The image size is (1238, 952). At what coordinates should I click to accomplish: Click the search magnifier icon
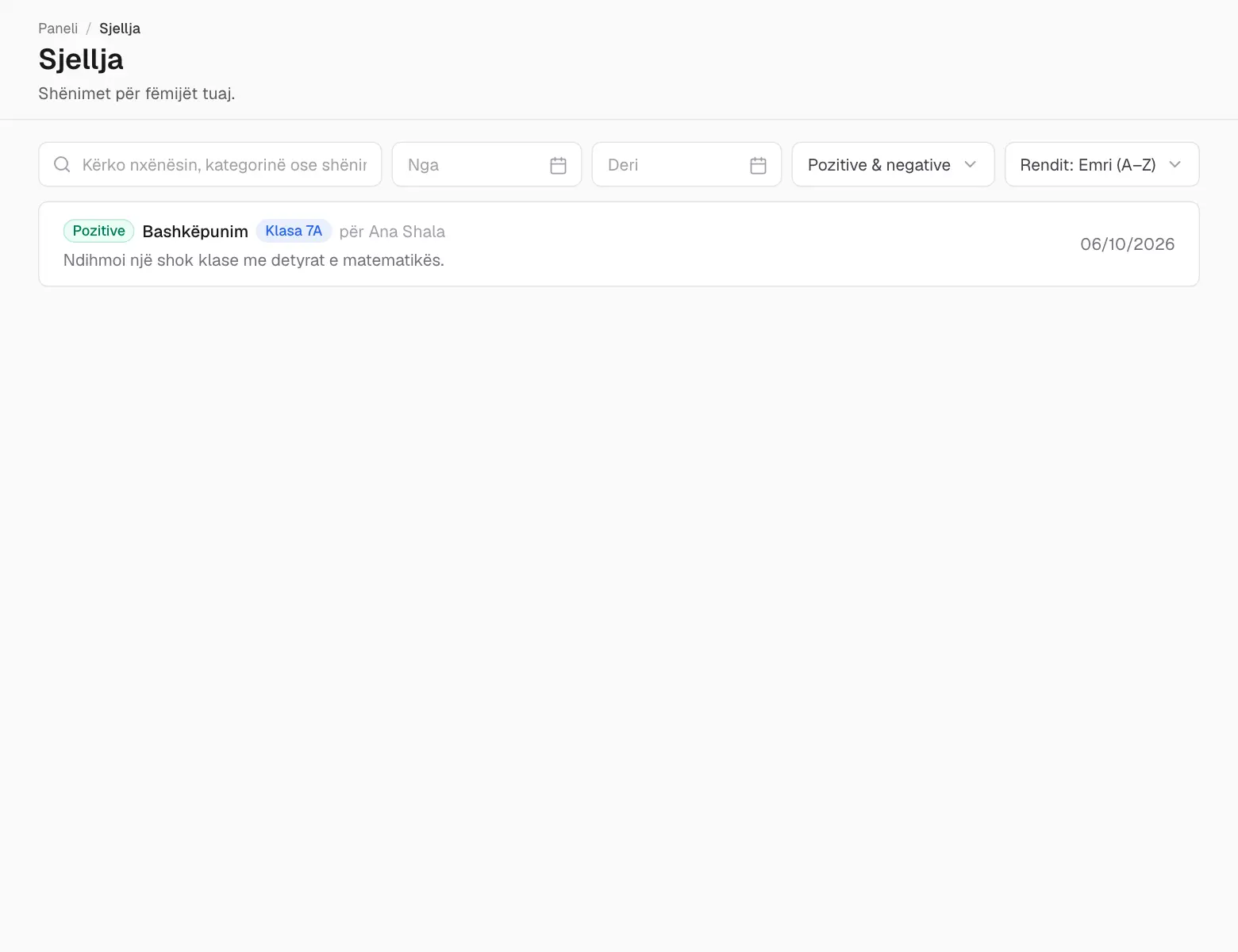click(x=62, y=164)
